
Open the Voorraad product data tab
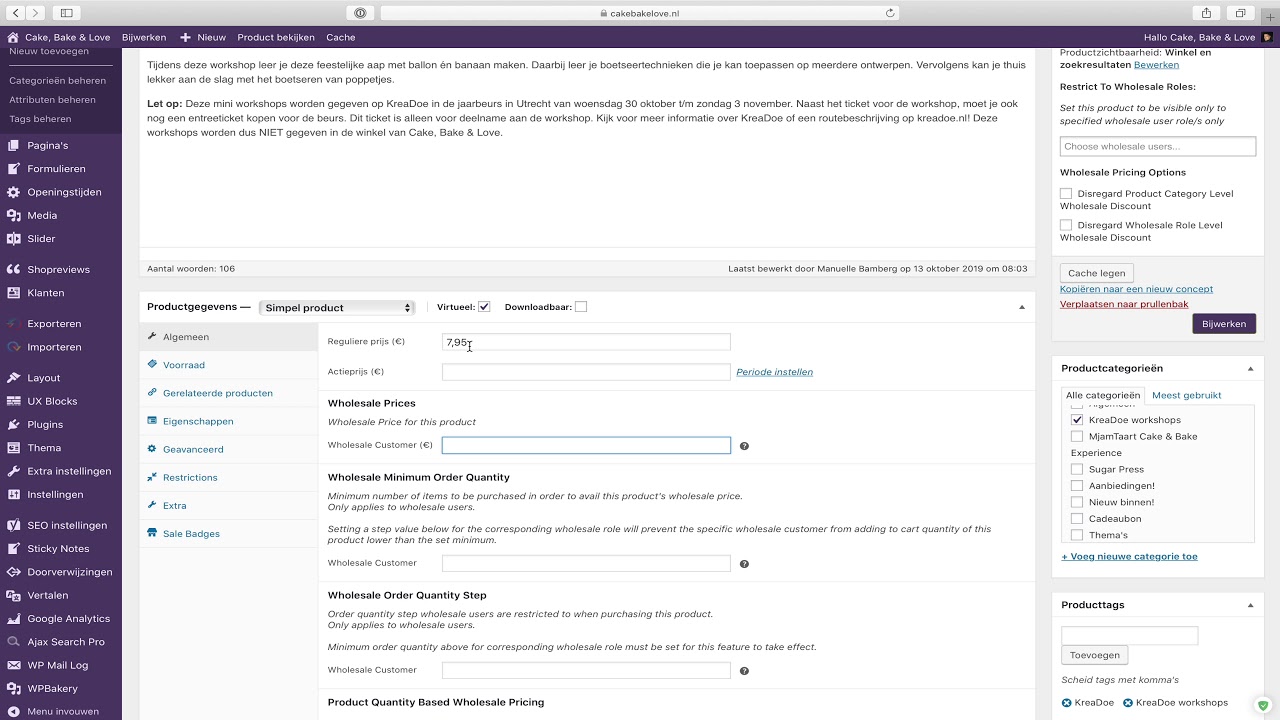229,365
